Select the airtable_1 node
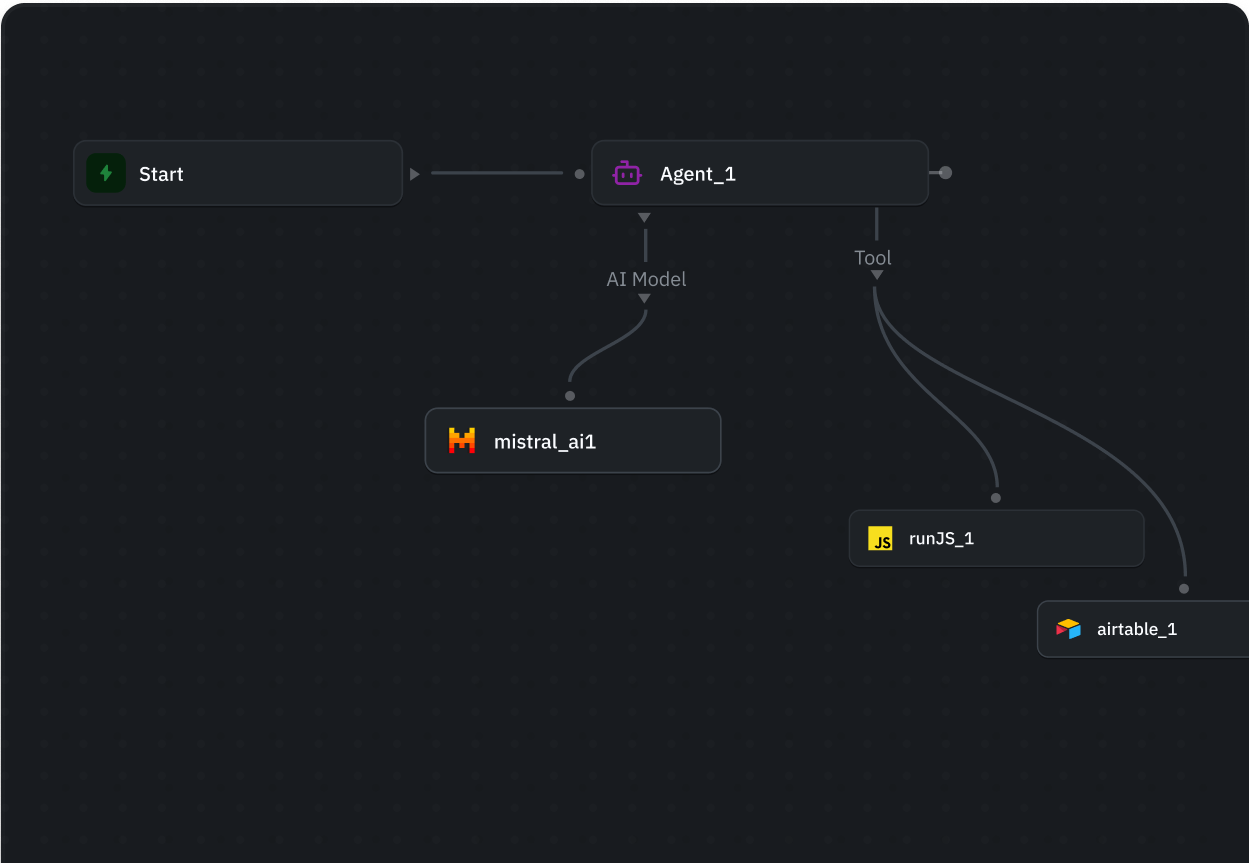 tap(1143, 629)
